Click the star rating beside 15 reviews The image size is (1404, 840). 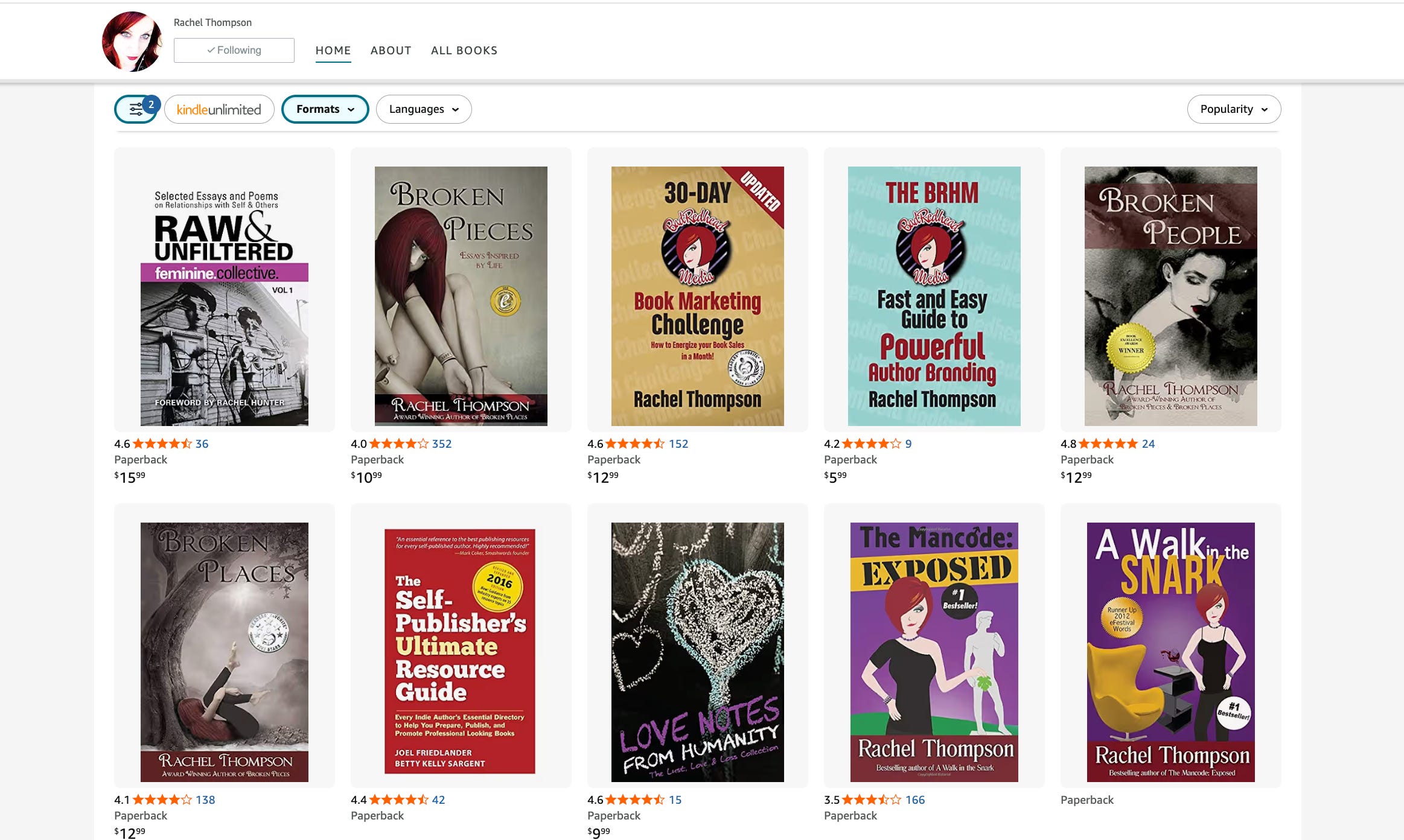pyautogui.click(x=636, y=800)
